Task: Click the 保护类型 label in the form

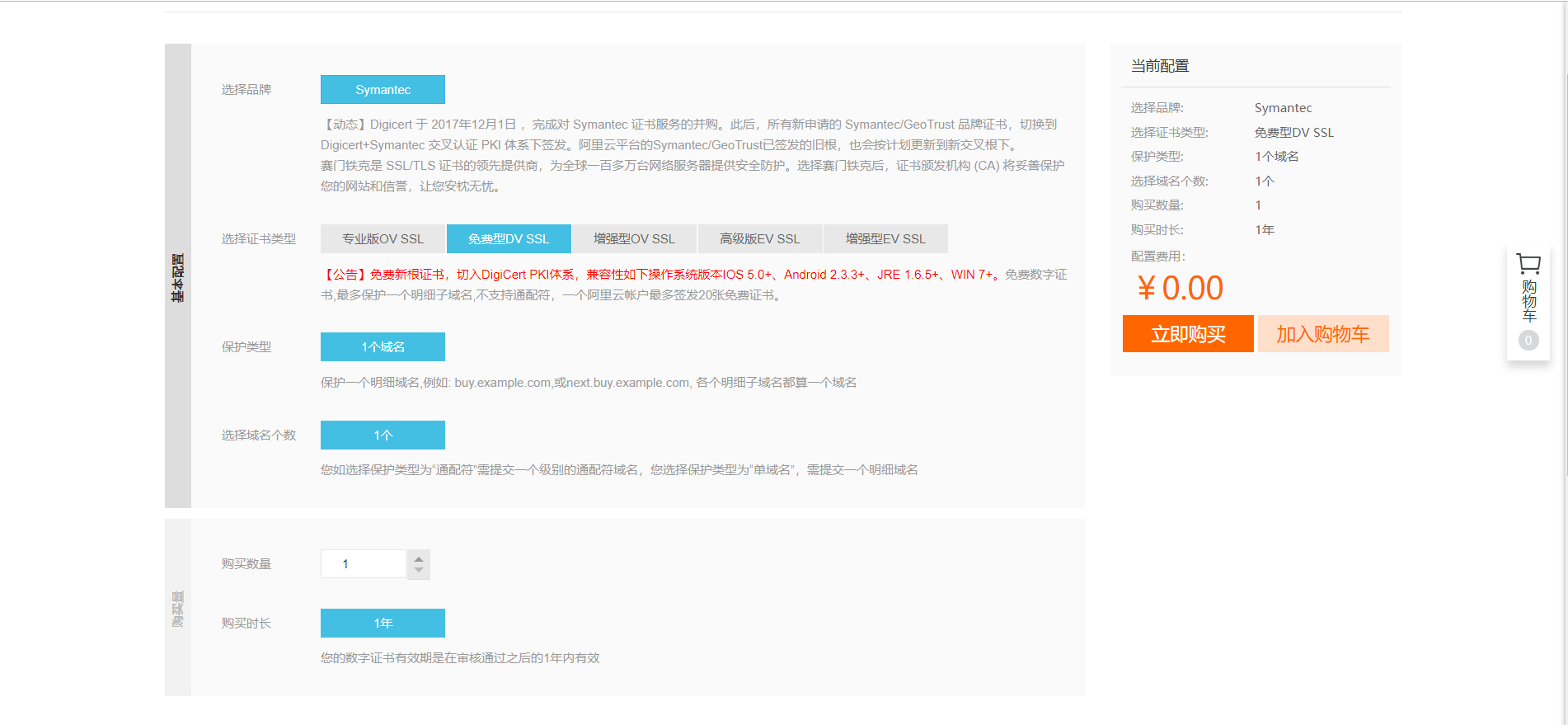Action: (x=246, y=346)
